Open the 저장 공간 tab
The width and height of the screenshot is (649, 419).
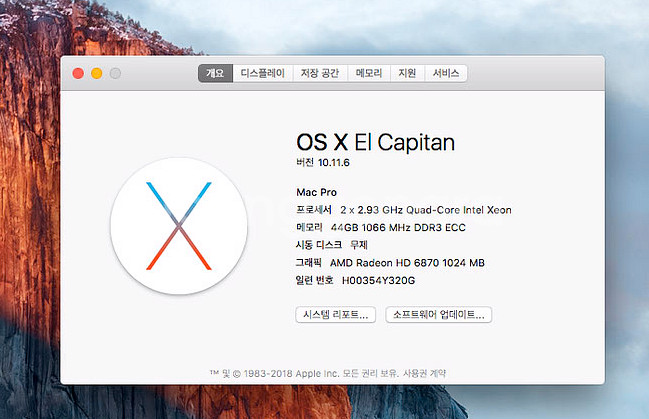320,73
